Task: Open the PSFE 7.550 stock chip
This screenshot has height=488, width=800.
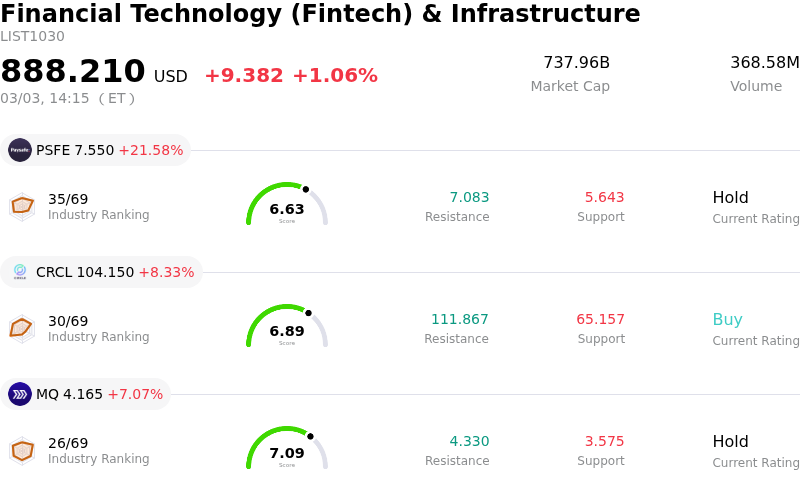Action: point(96,150)
